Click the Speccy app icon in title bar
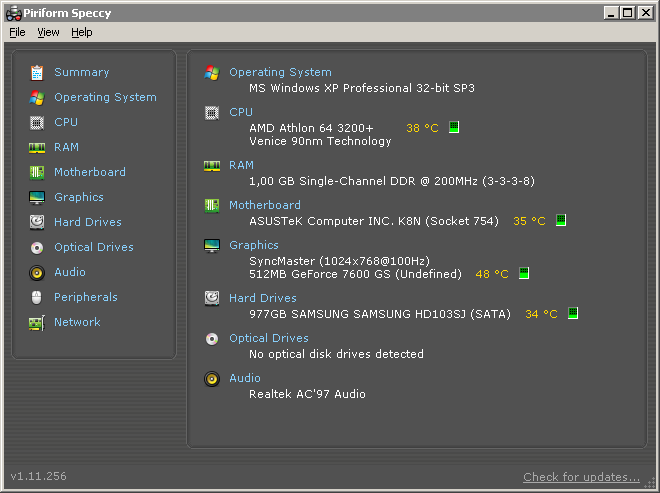The height and width of the screenshot is (493, 660). [13, 13]
